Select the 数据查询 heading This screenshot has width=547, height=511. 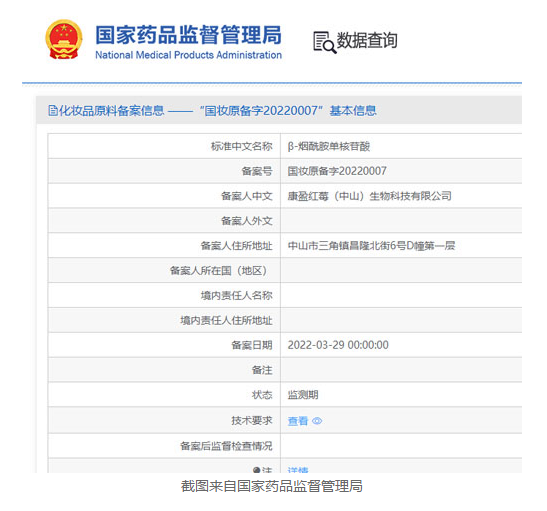pos(366,40)
